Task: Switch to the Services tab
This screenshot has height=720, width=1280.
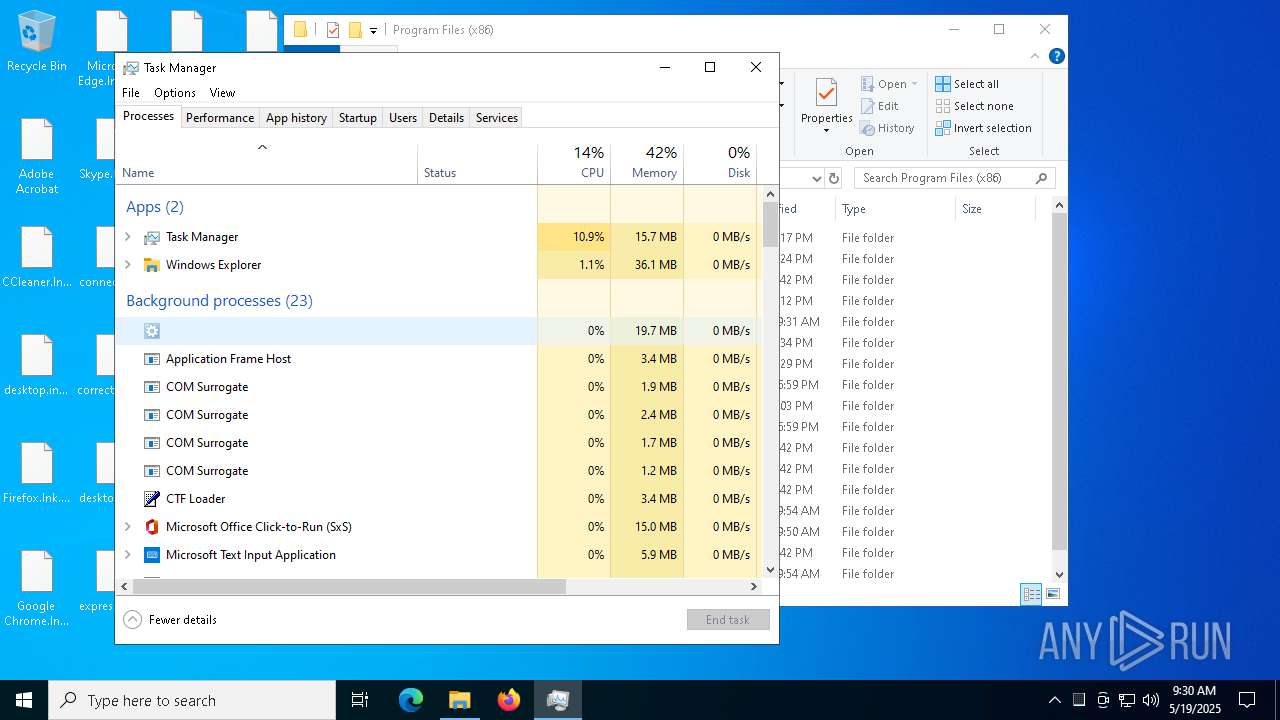Action: pos(497,117)
